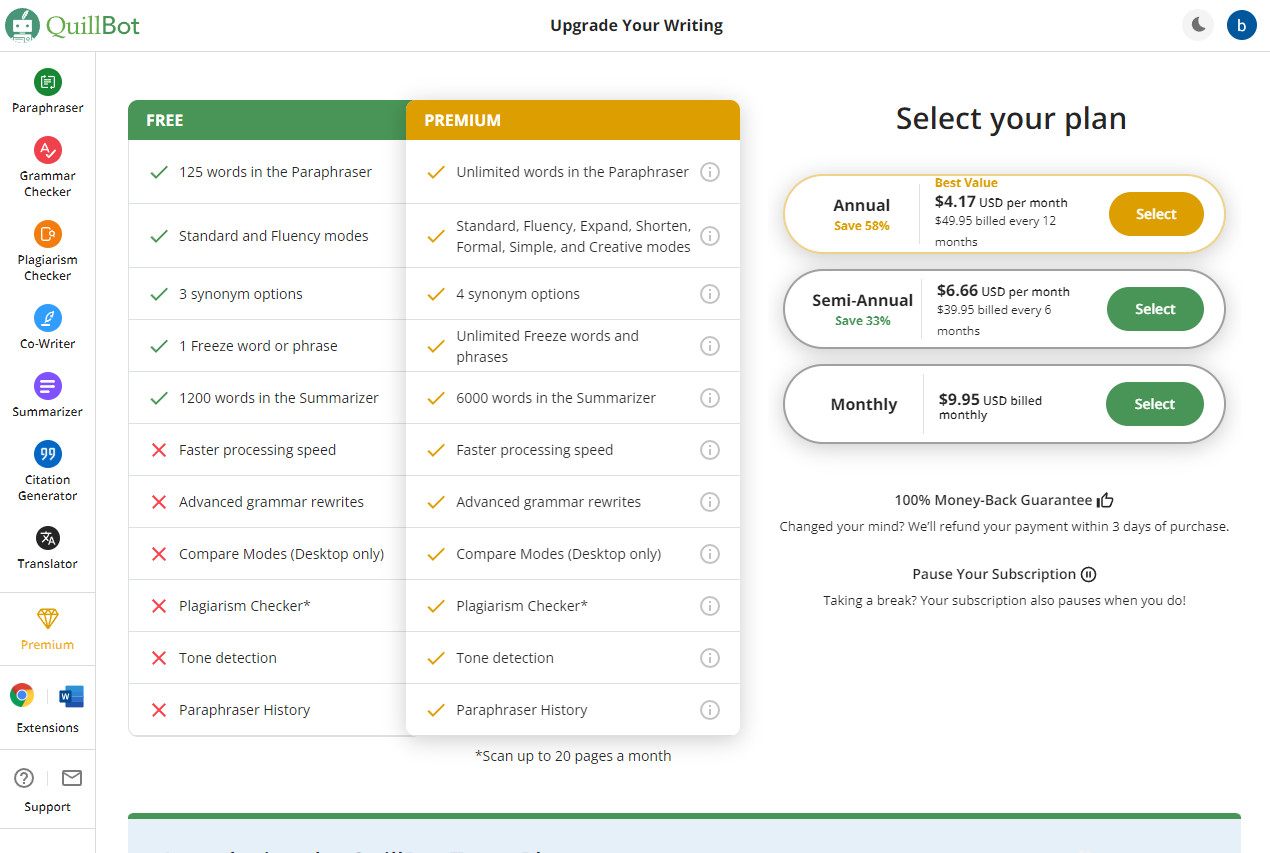
Task: Click the Upgrade Your Writing title
Action: [636, 25]
